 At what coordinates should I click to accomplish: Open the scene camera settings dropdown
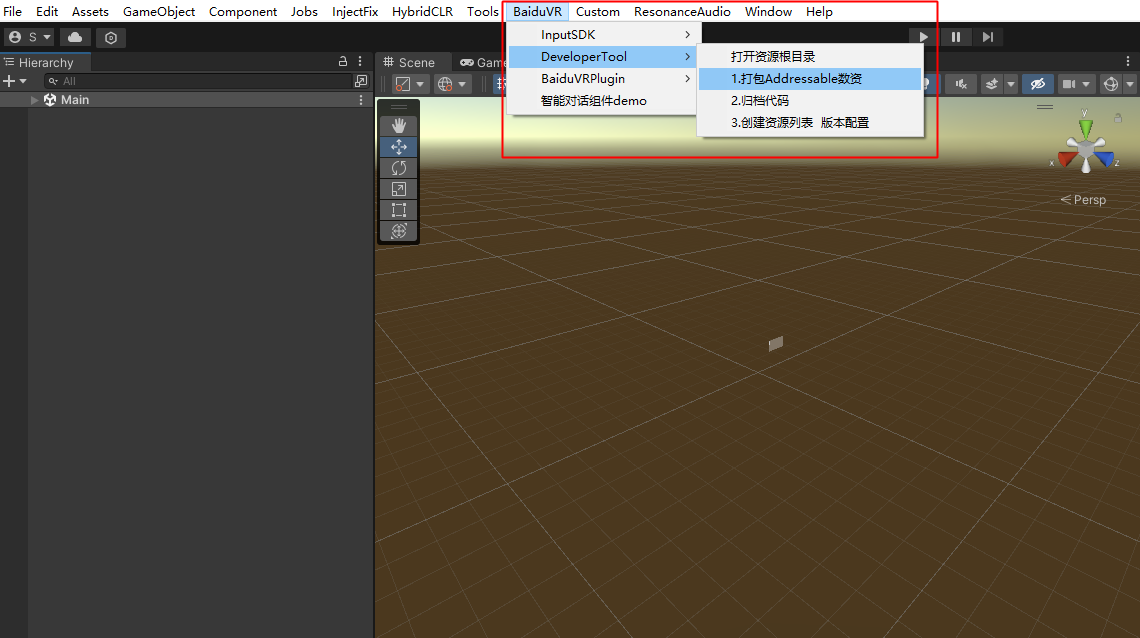[x=1085, y=84]
